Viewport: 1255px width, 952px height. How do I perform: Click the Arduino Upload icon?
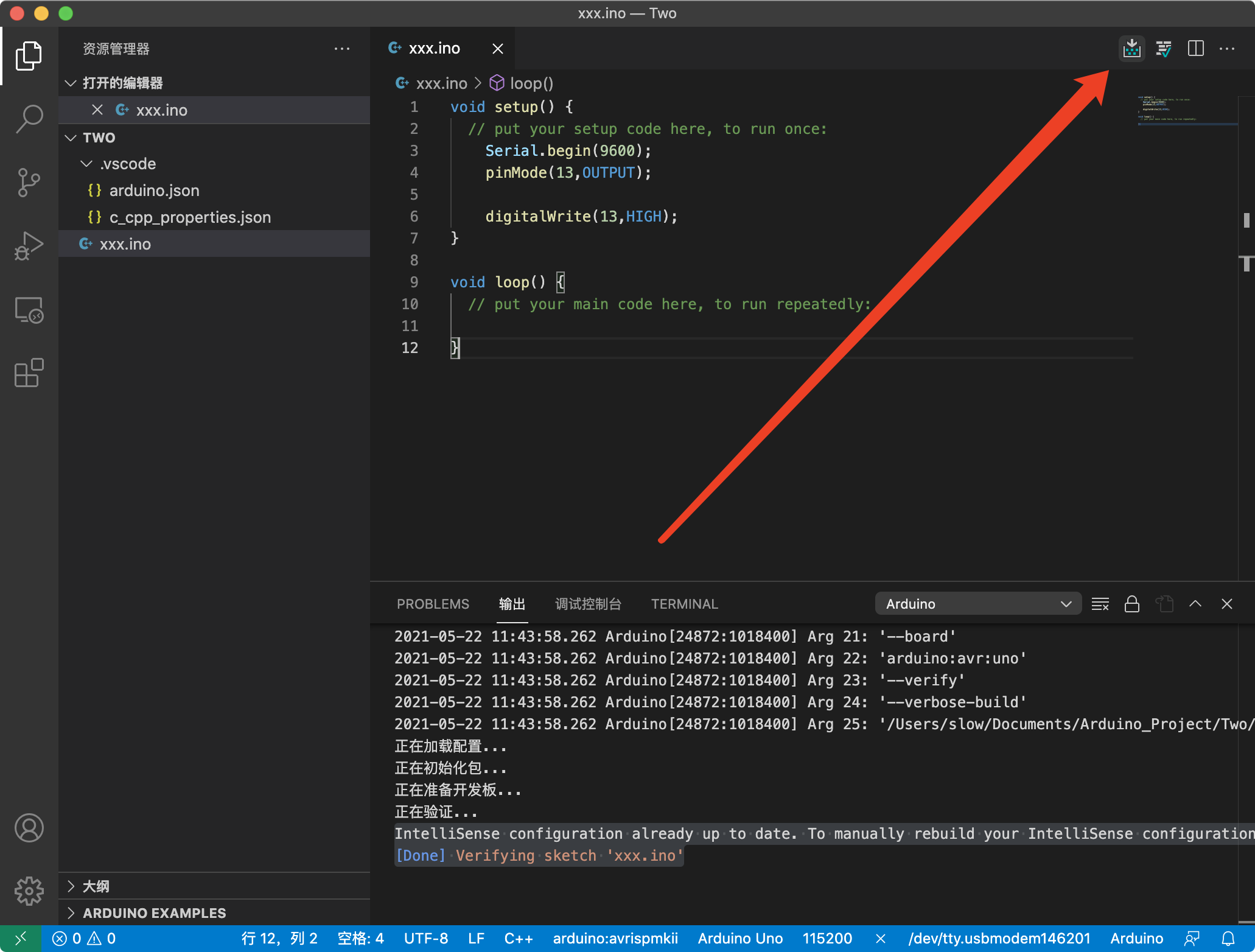pos(1131,49)
